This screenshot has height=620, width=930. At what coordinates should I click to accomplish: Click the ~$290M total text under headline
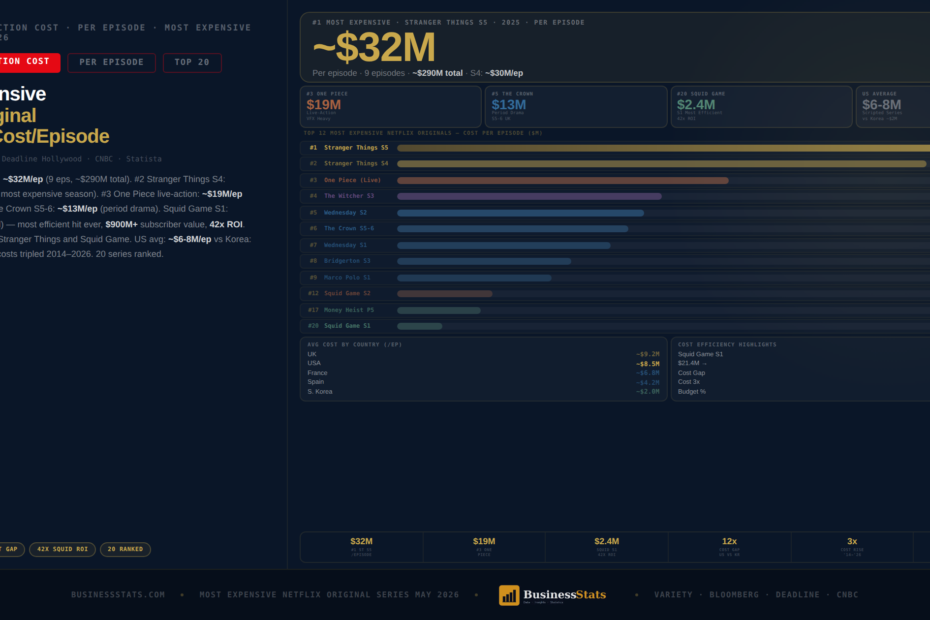pos(437,74)
